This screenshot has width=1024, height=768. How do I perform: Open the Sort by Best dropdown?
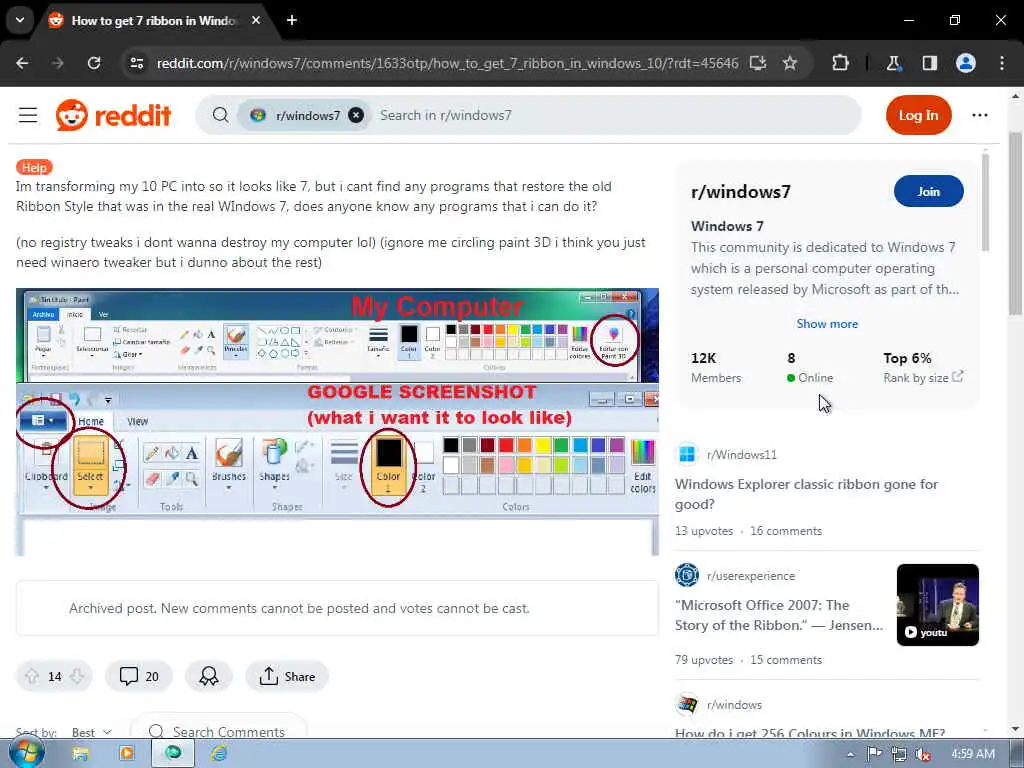click(91, 732)
